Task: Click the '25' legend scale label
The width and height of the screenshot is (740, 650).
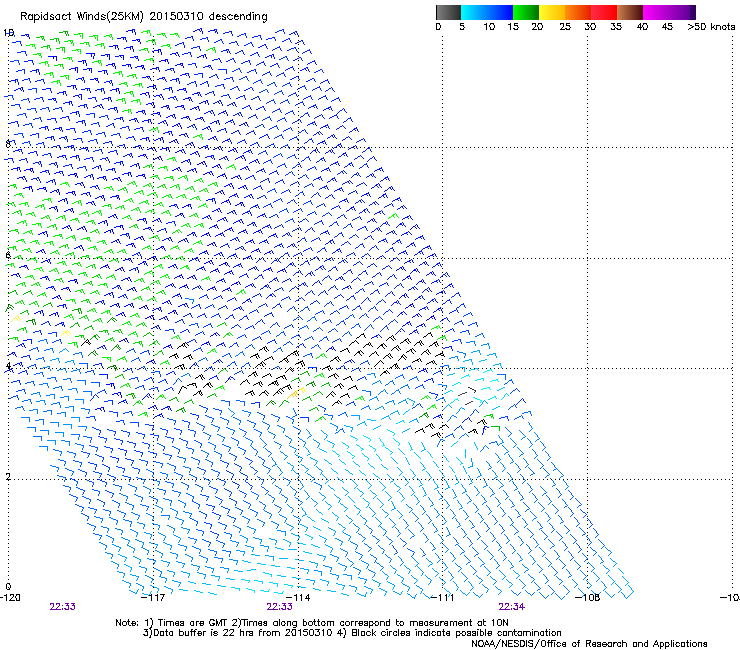Action: pyautogui.click(x=565, y=27)
